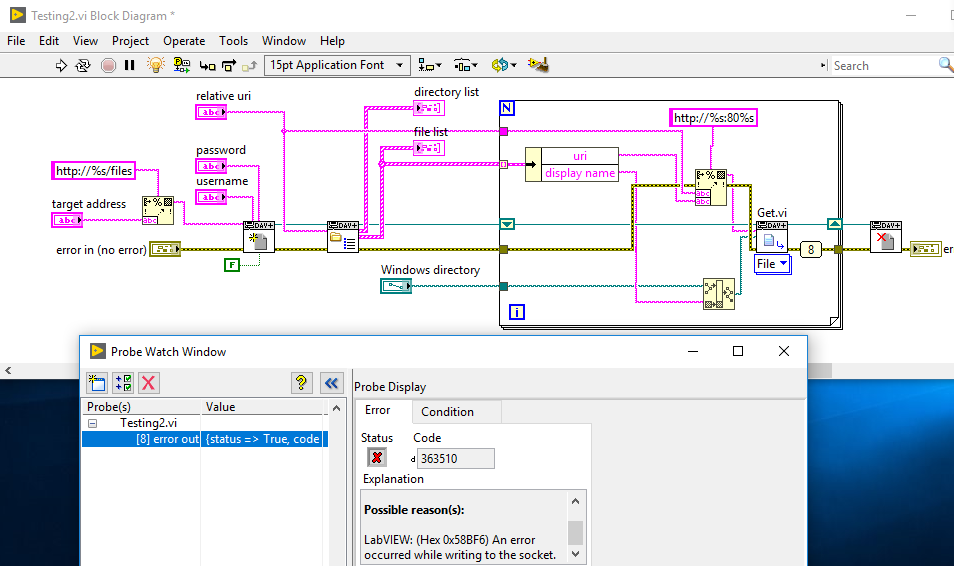Start Run Continuously mode
Viewport: 954px width, 566px height.
pos(83,65)
